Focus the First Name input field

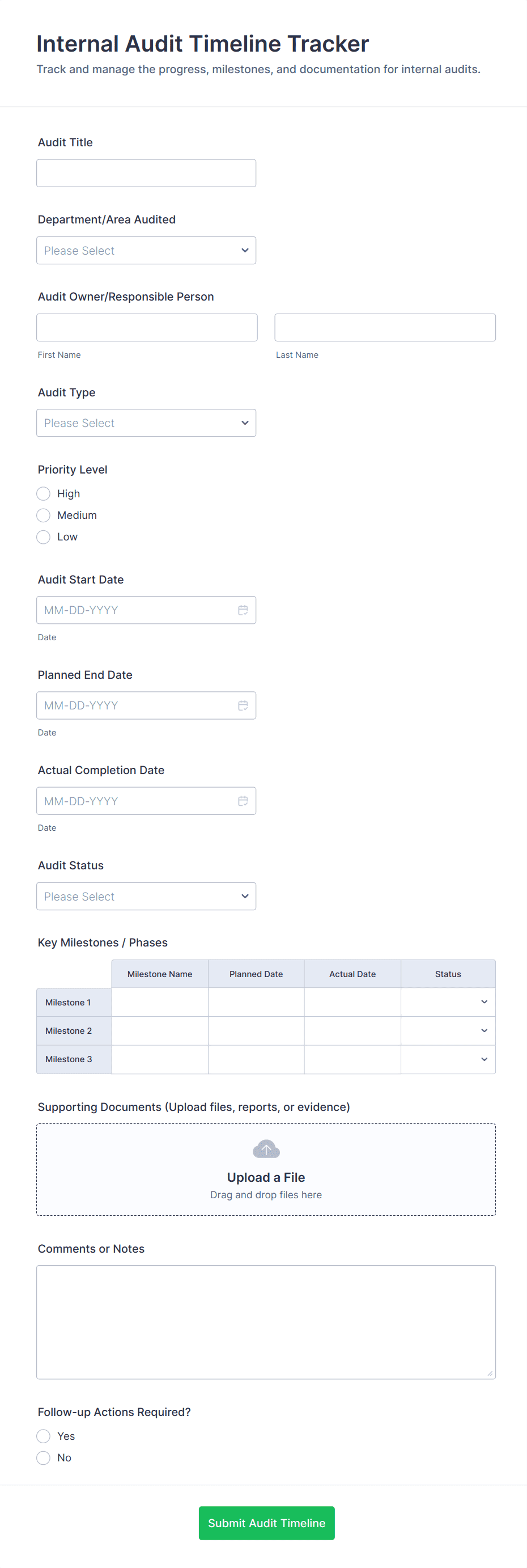(147, 327)
